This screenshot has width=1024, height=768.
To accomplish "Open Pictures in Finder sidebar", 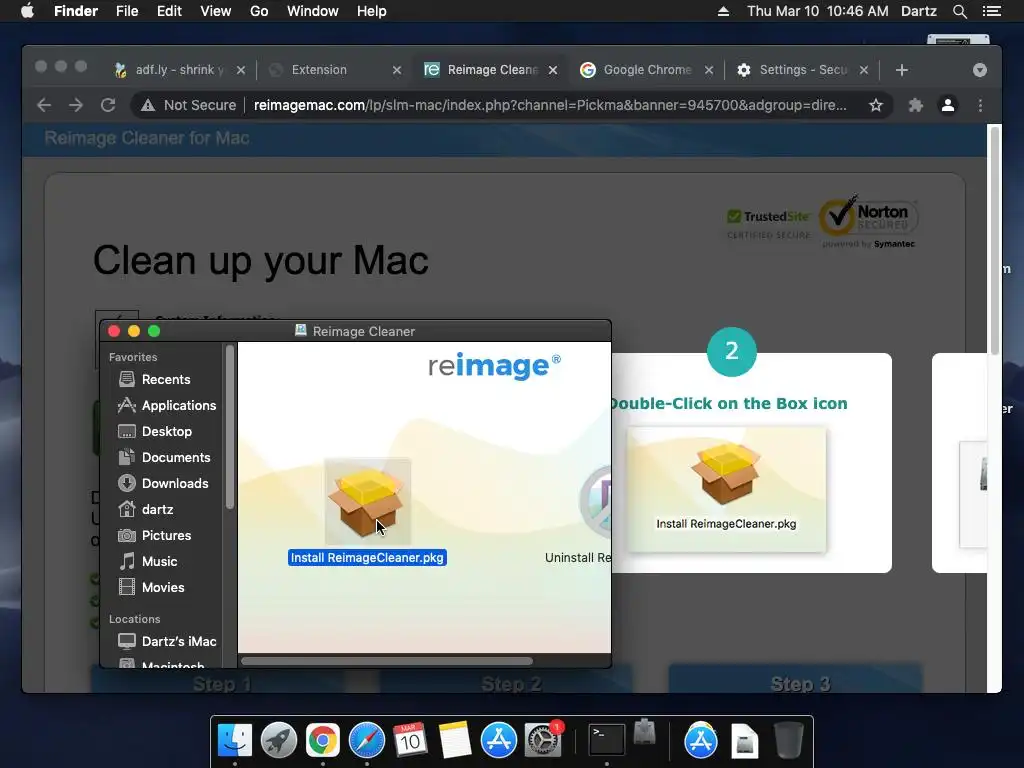I will [155, 536].
